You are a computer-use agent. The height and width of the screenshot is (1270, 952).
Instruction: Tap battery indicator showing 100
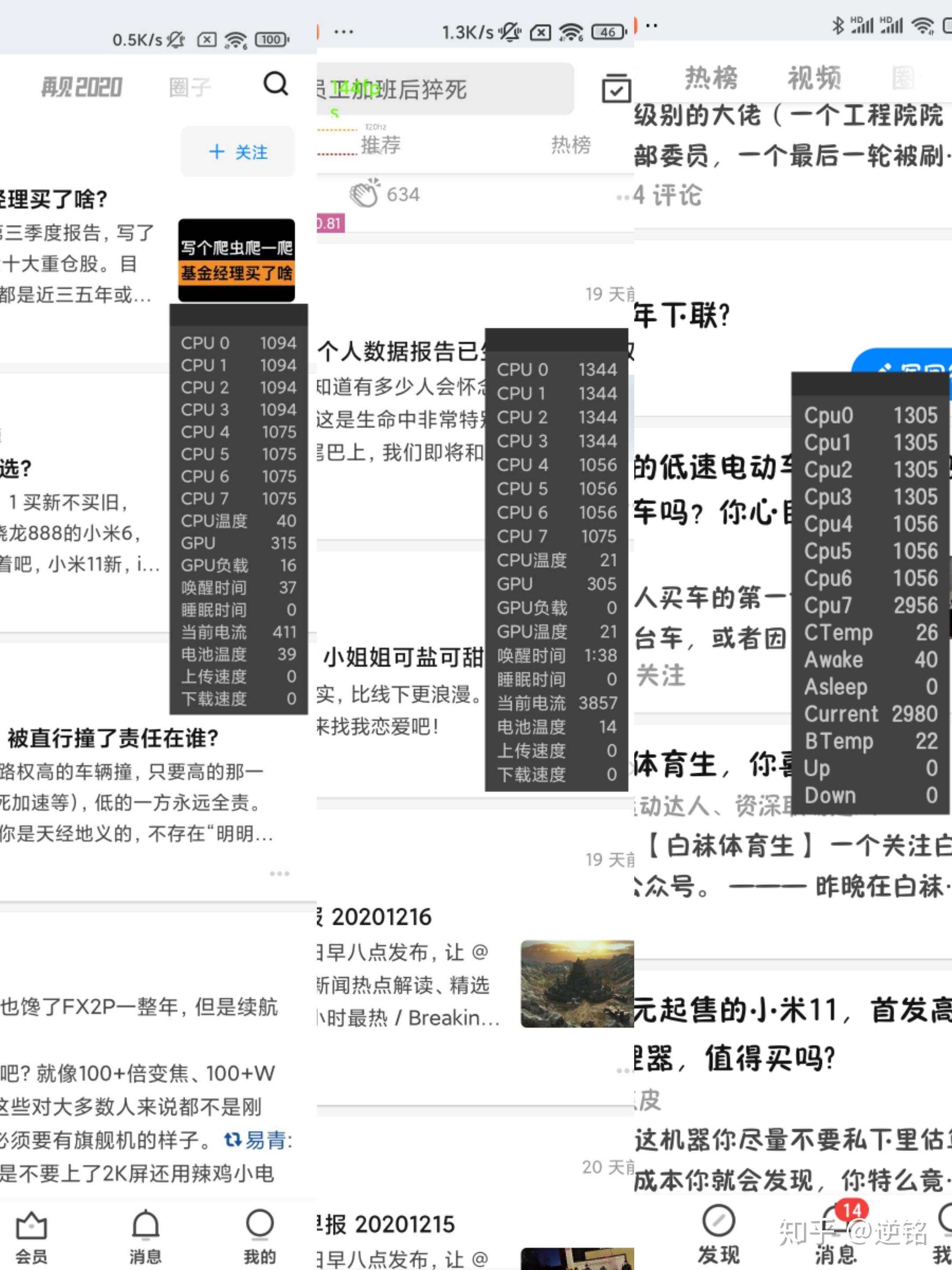point(272,40)
